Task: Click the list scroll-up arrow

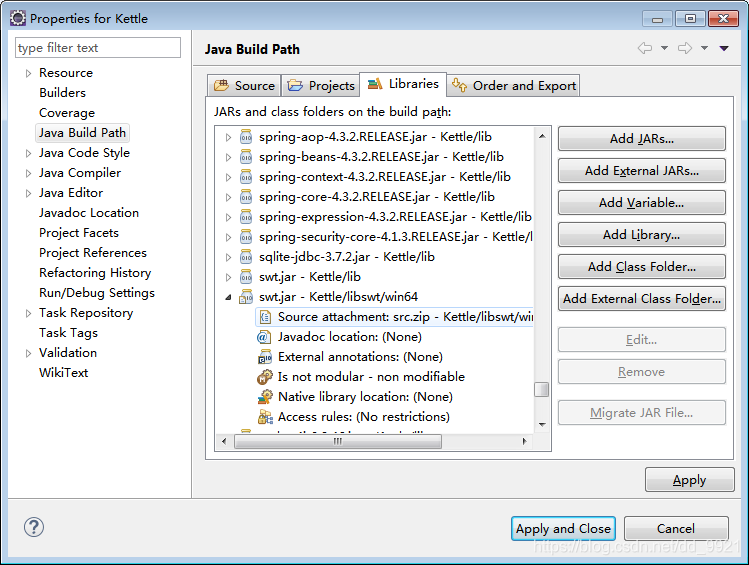Action: [542, 136]
